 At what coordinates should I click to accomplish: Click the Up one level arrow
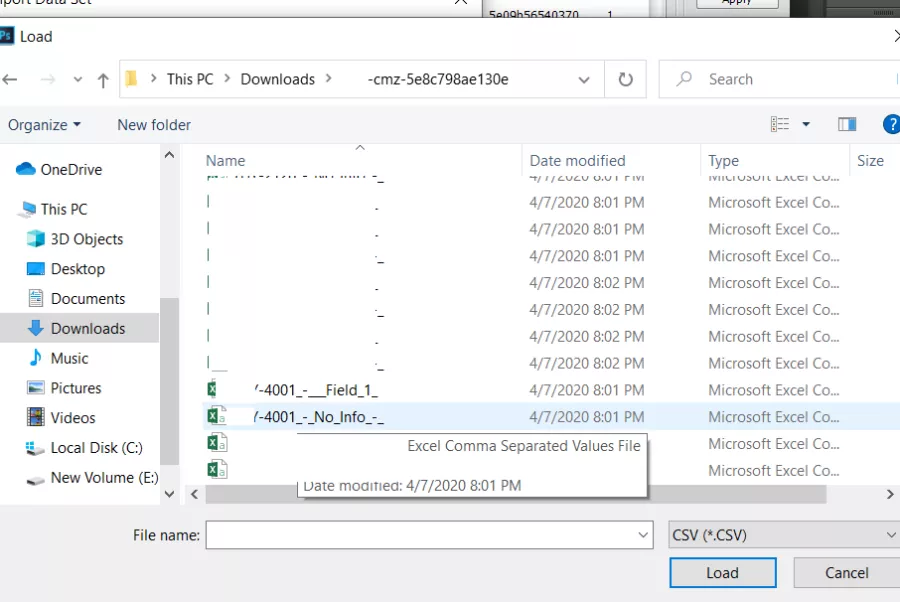103,80
